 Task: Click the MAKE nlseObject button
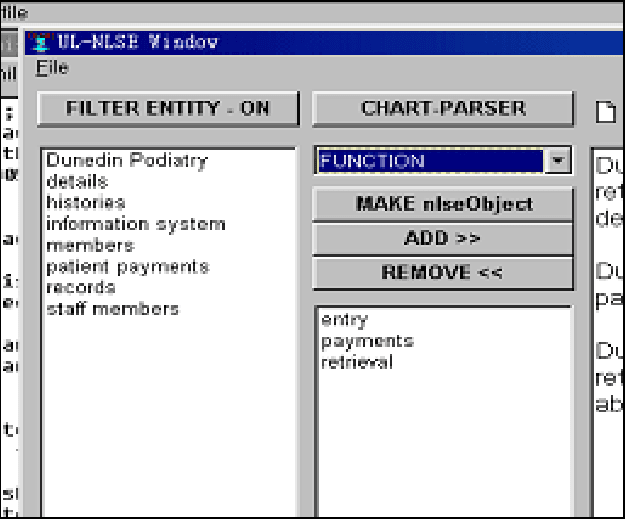click(x=443, y=204)
